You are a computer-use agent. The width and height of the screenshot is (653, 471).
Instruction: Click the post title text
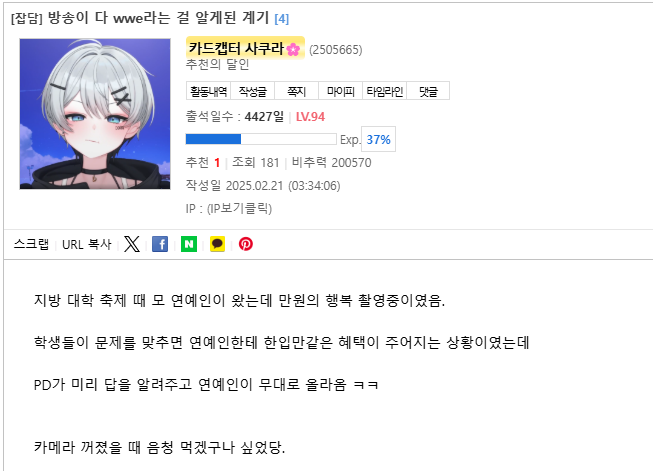(140, 18)
